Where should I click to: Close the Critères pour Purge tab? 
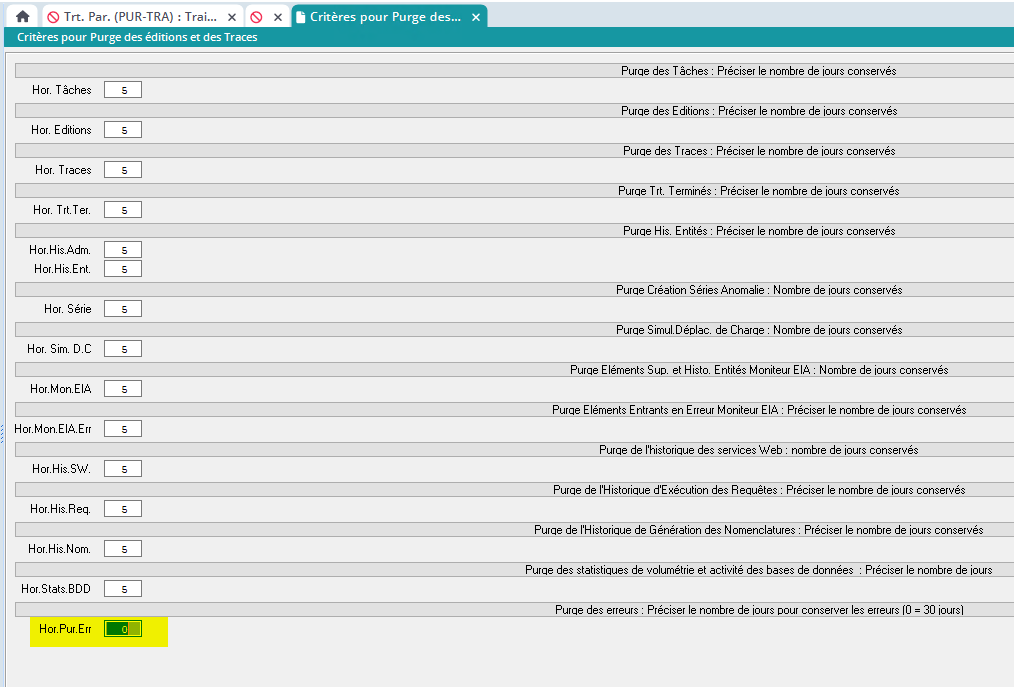pos(476,17)
